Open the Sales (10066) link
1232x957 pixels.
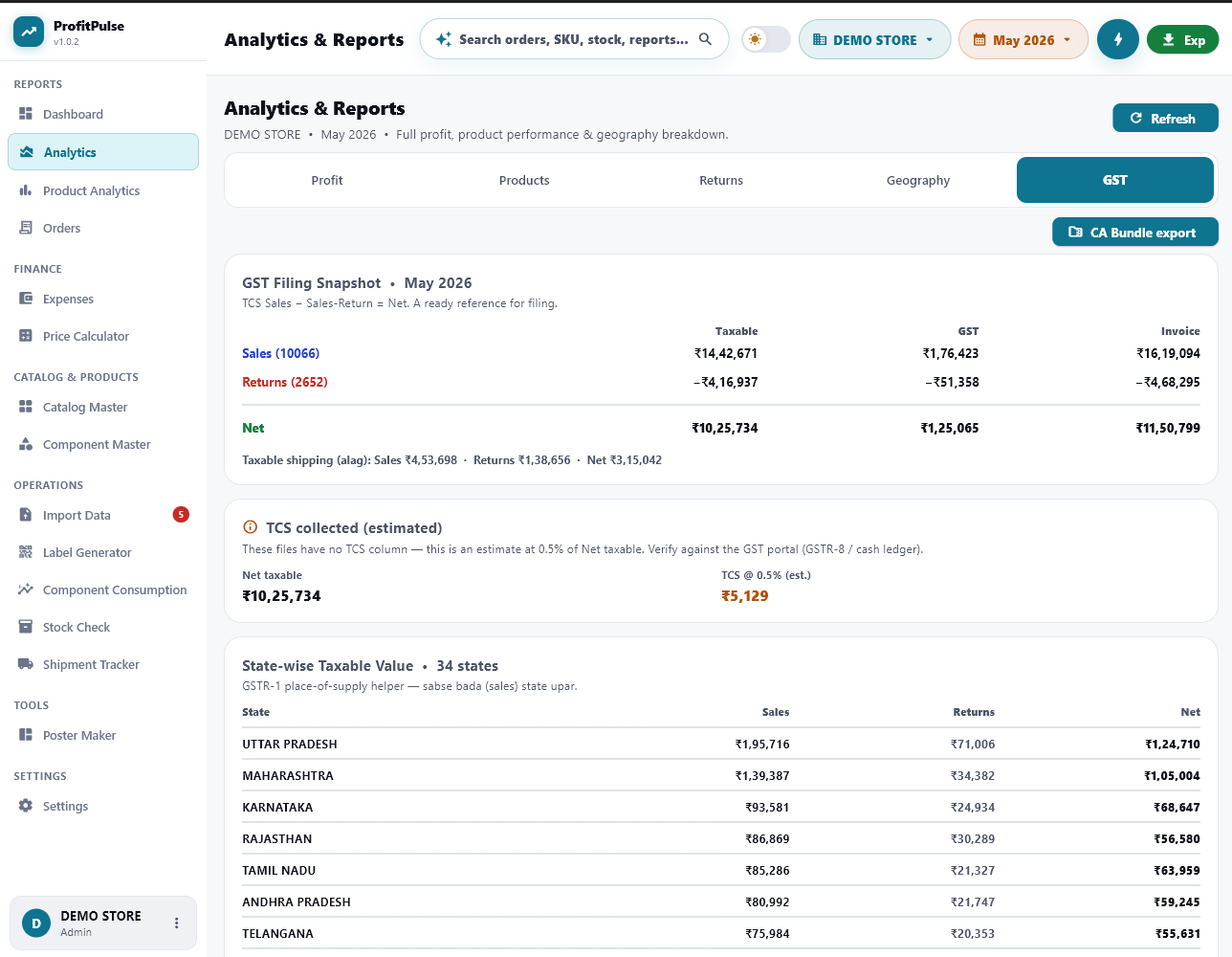[280, 353]
